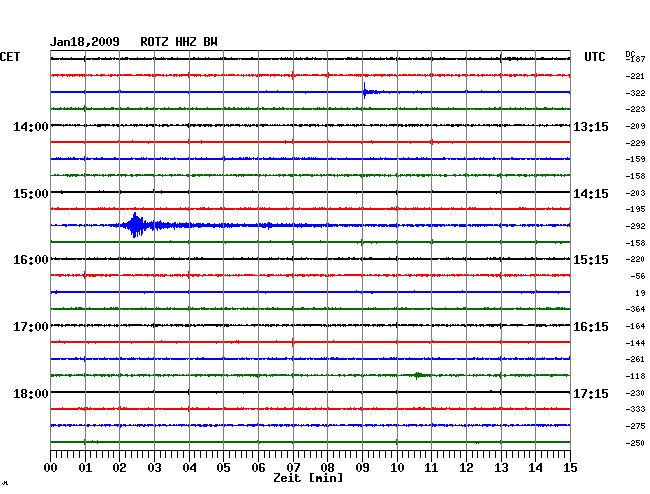Select DC offset value -220
The width and height of the screenshot is (650, 494).
tap(635, 259)
